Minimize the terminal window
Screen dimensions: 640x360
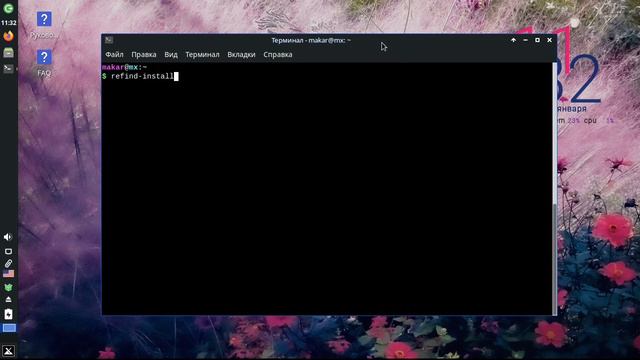[525, 40]
